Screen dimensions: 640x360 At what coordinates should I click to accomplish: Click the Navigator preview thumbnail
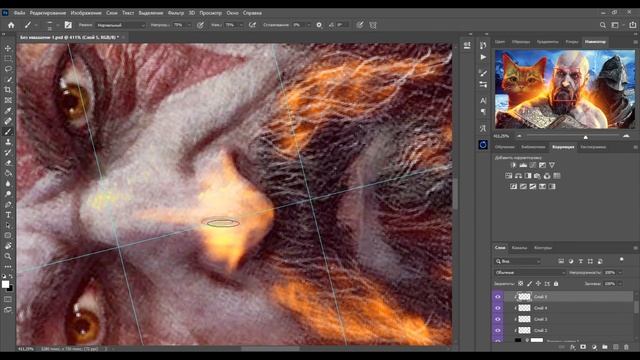coord(565,89)
